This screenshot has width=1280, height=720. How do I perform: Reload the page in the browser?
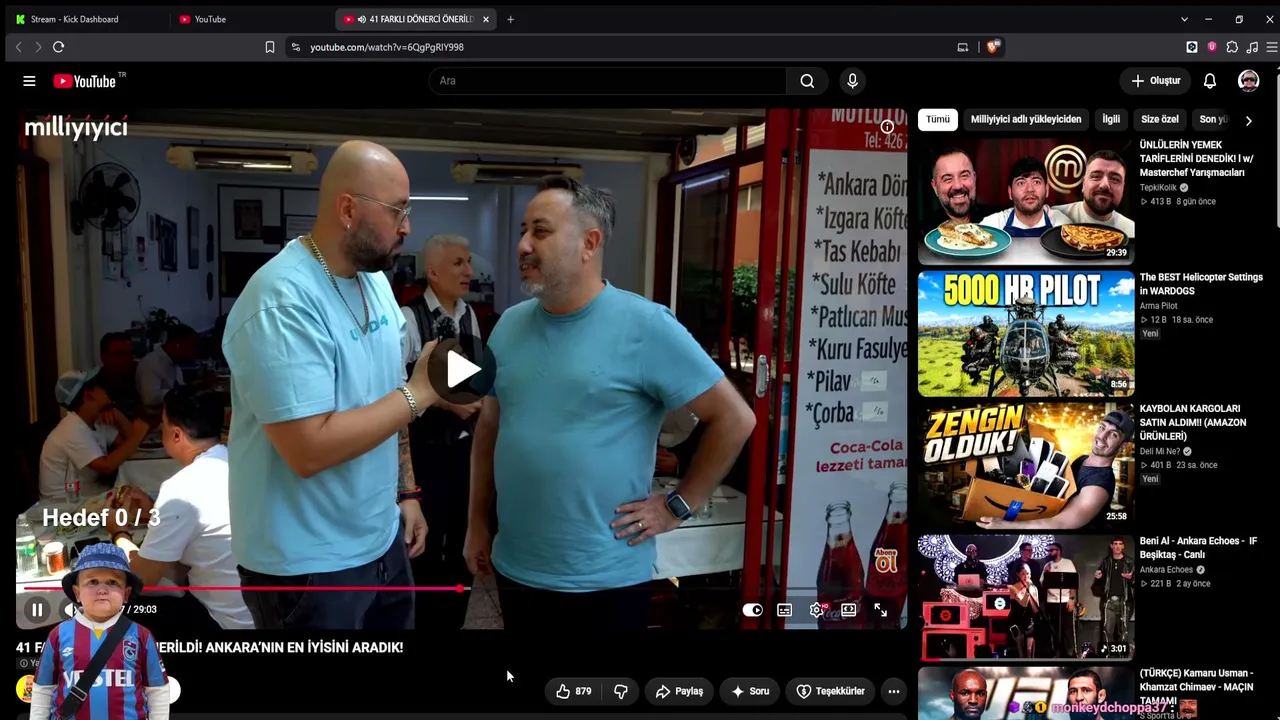coord(59,47)
